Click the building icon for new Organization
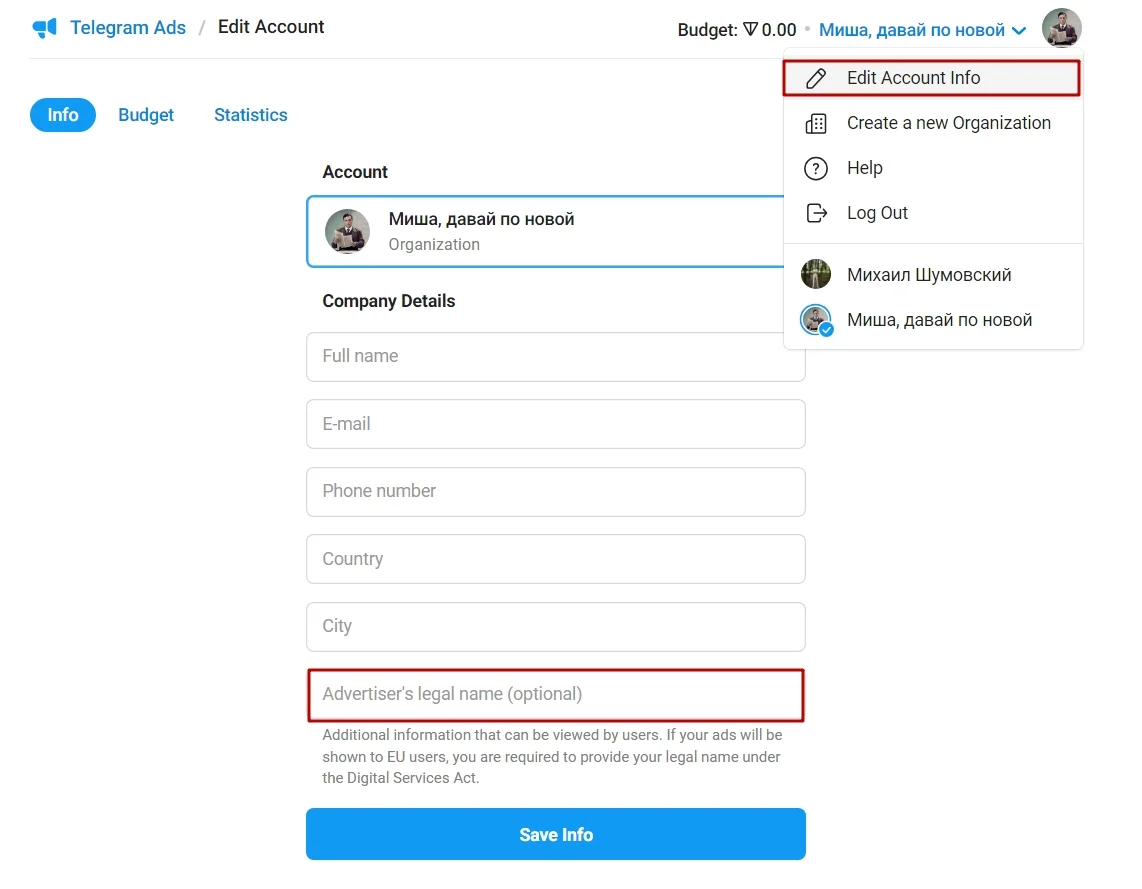This screenshot has width=1142, height=889. 816,123
